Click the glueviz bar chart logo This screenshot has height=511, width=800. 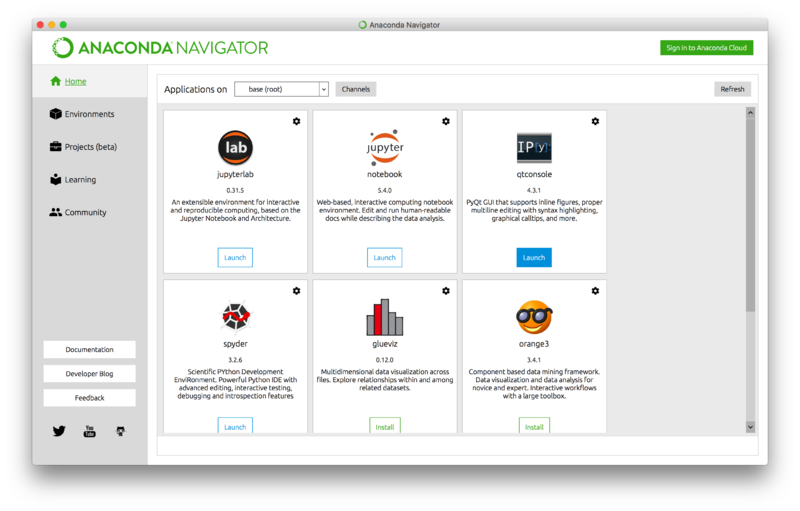point(385,317)
